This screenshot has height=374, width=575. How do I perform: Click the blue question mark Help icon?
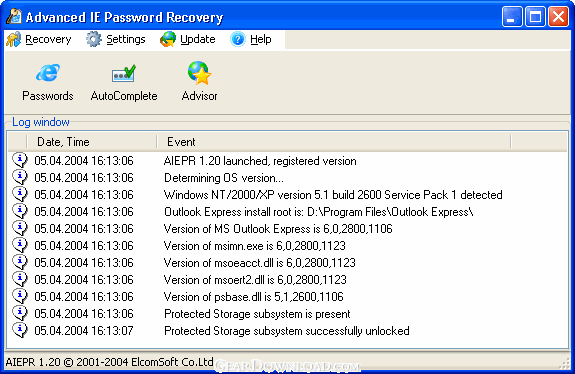point(238,39)
